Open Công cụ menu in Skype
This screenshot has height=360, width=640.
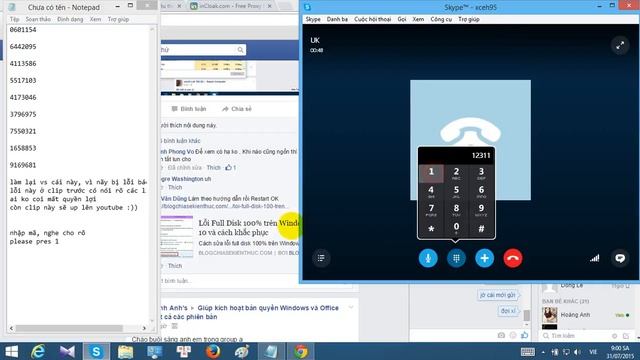(441, 19)
